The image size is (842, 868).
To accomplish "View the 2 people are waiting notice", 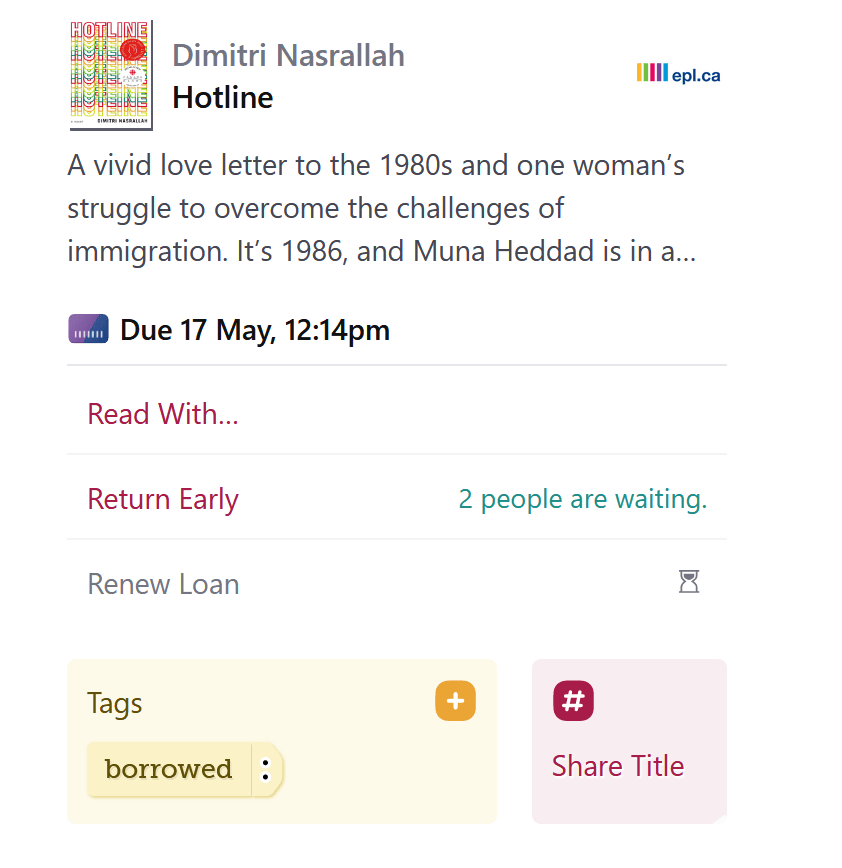I will click(582, 499).
